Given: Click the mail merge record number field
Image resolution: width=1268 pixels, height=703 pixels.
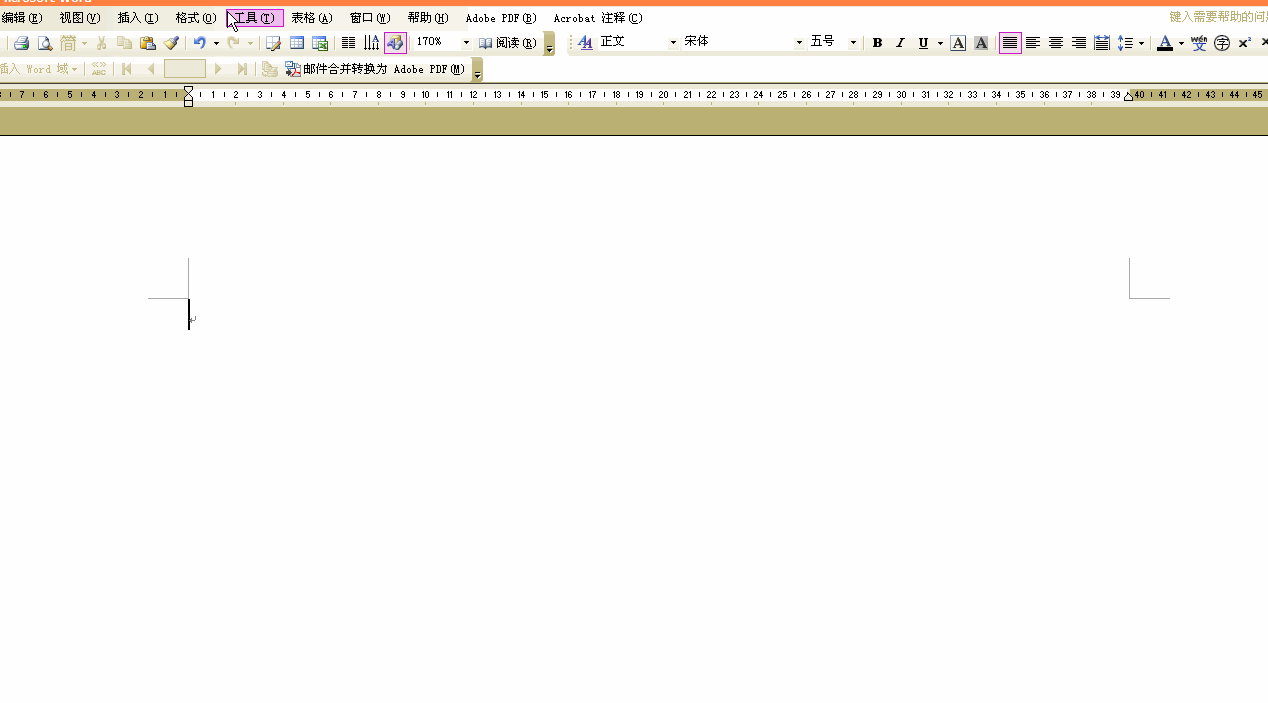Looking at the screenshot, I should point(184,69).
